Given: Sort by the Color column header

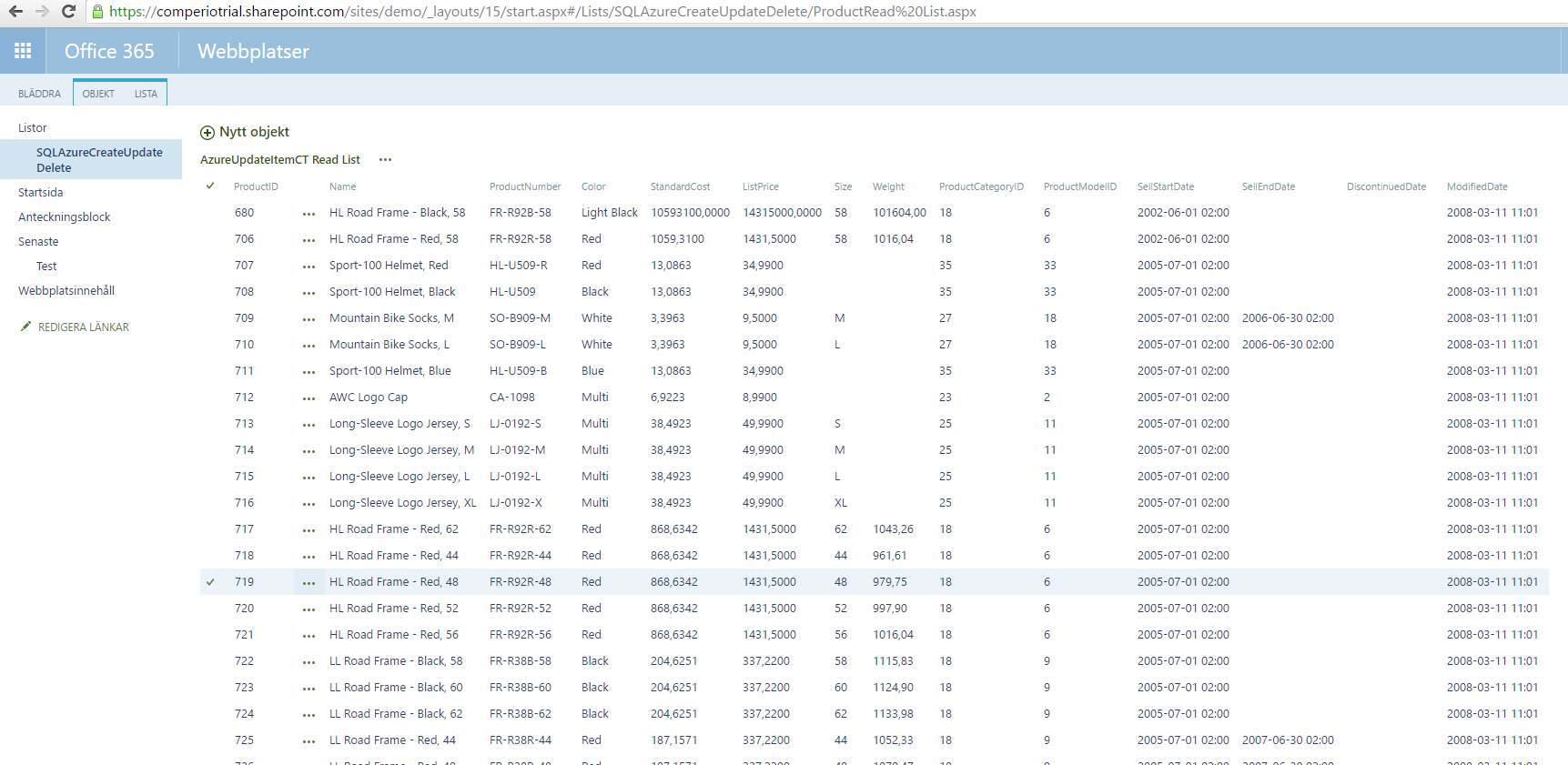Looking at the screenshot, I should (x=593, y=186).
